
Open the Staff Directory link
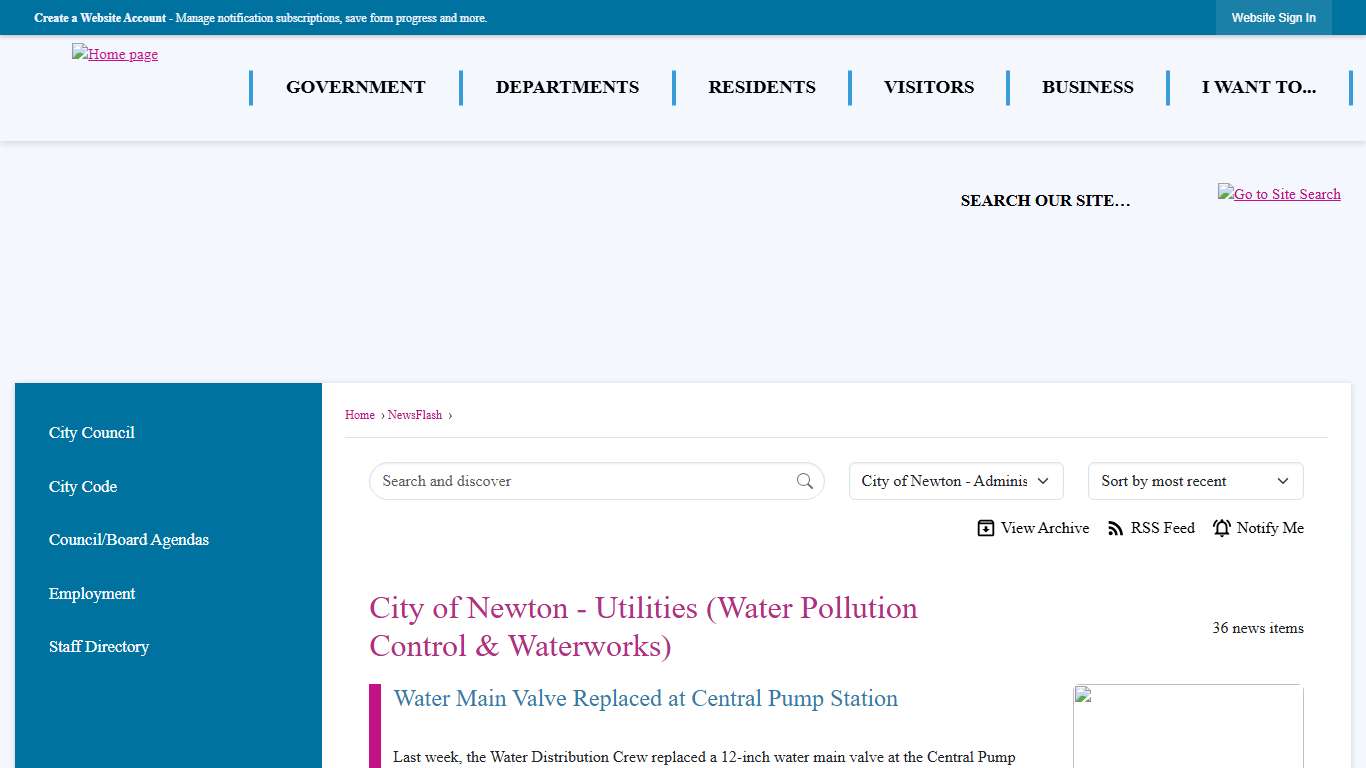click(x=99, y=647)
